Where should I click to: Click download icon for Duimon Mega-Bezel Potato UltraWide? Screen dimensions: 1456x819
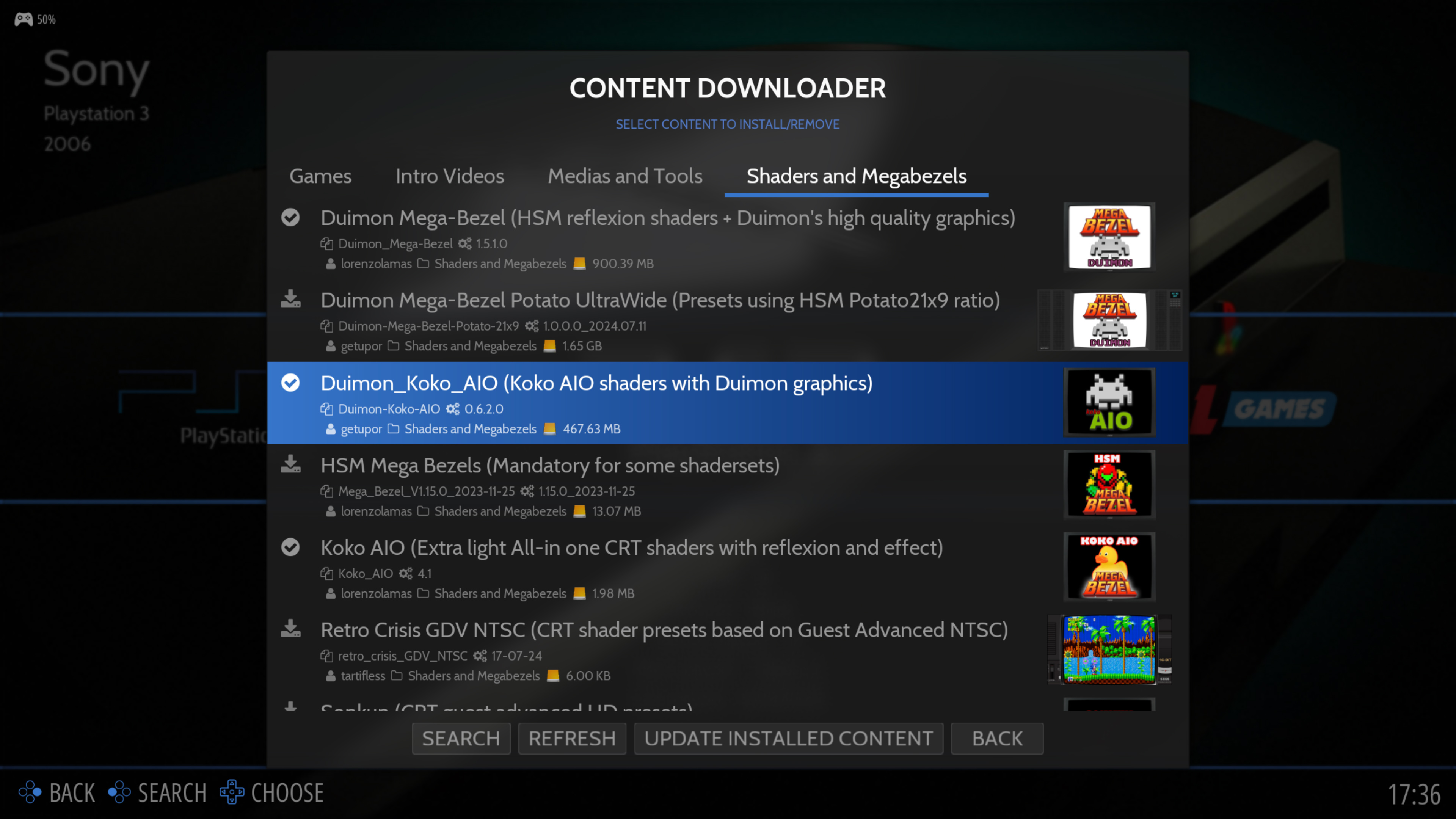point(290,299)
